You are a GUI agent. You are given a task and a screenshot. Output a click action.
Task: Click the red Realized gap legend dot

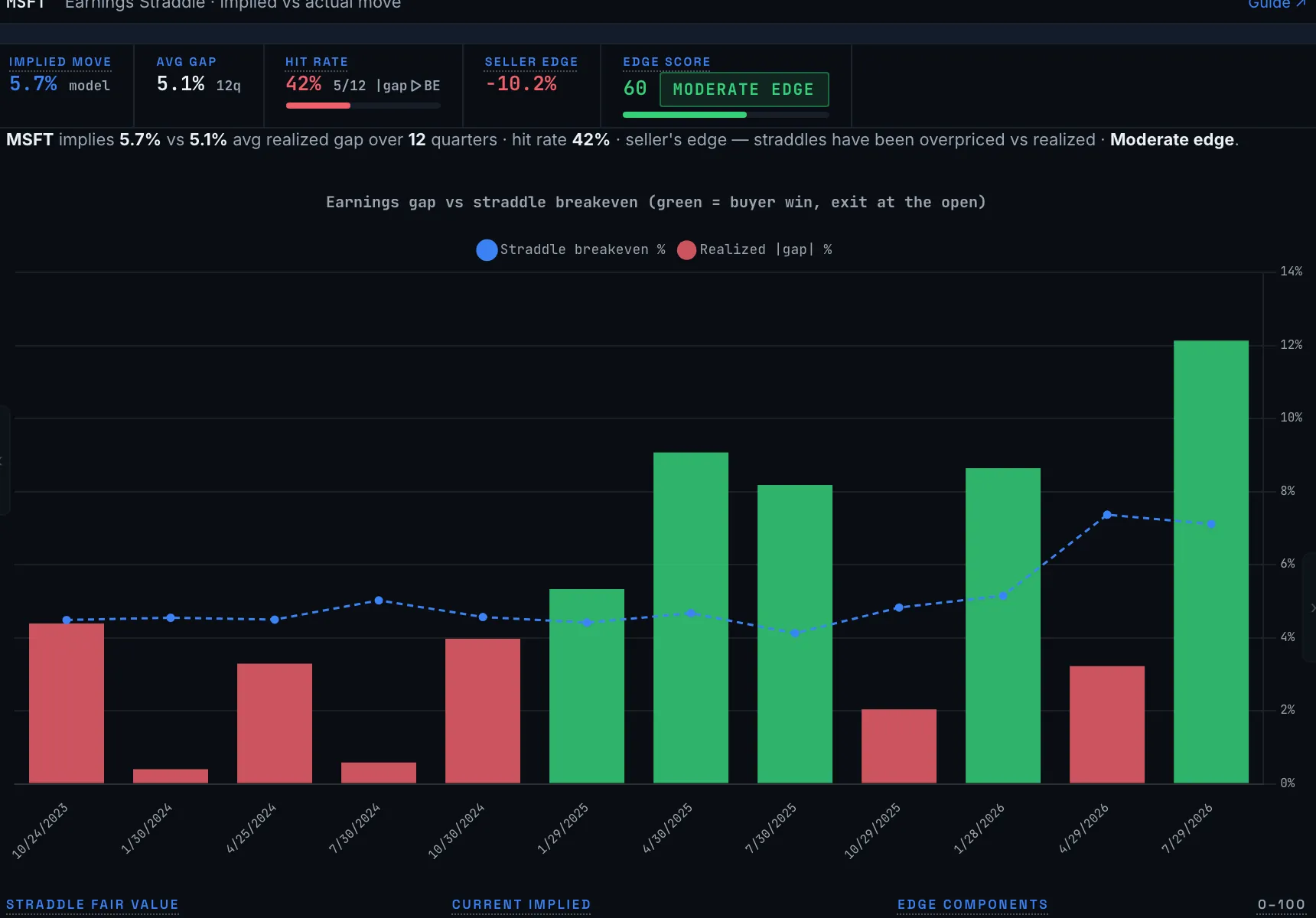tap(686, 250)
